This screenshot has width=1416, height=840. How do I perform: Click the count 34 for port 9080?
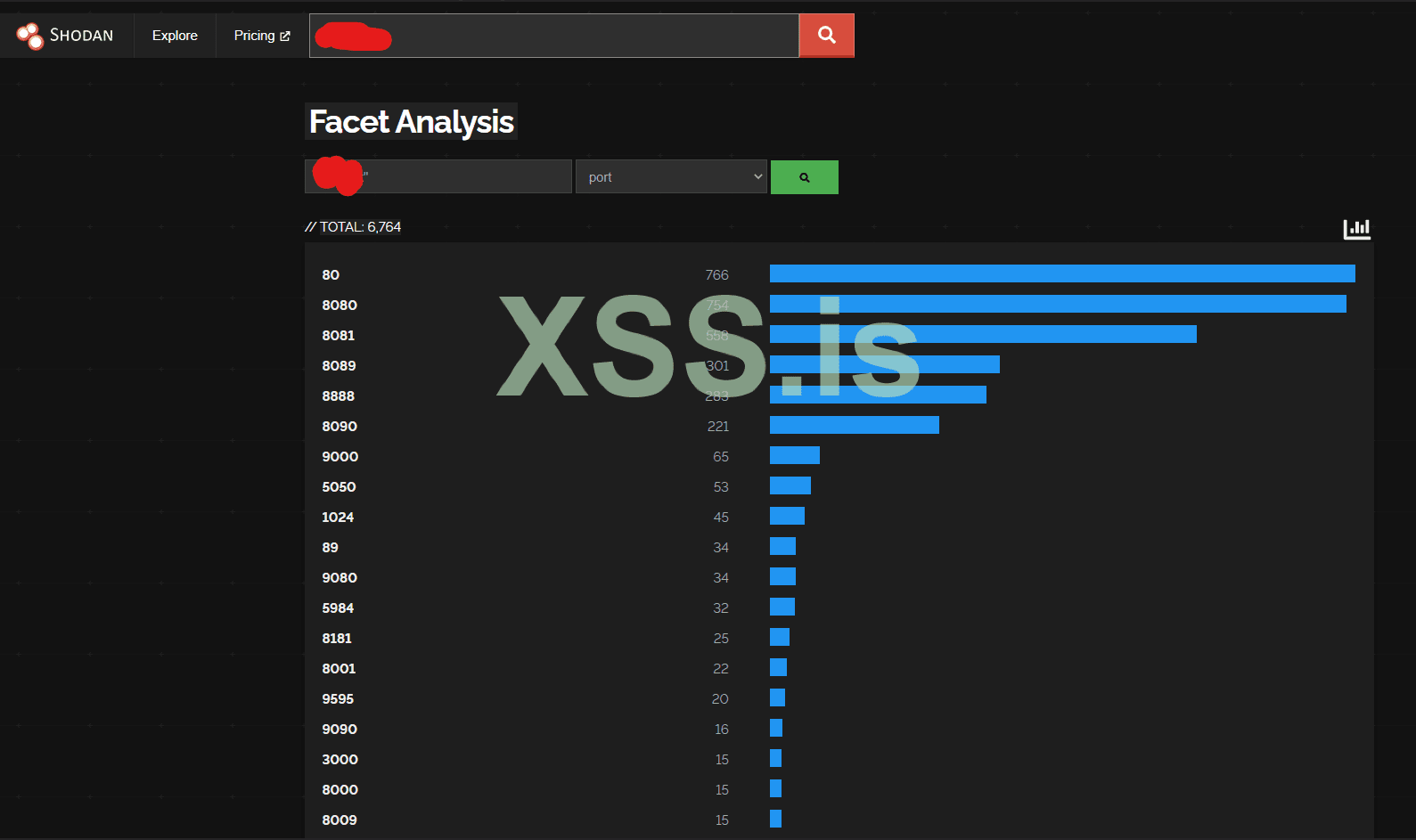click(721, 577)
